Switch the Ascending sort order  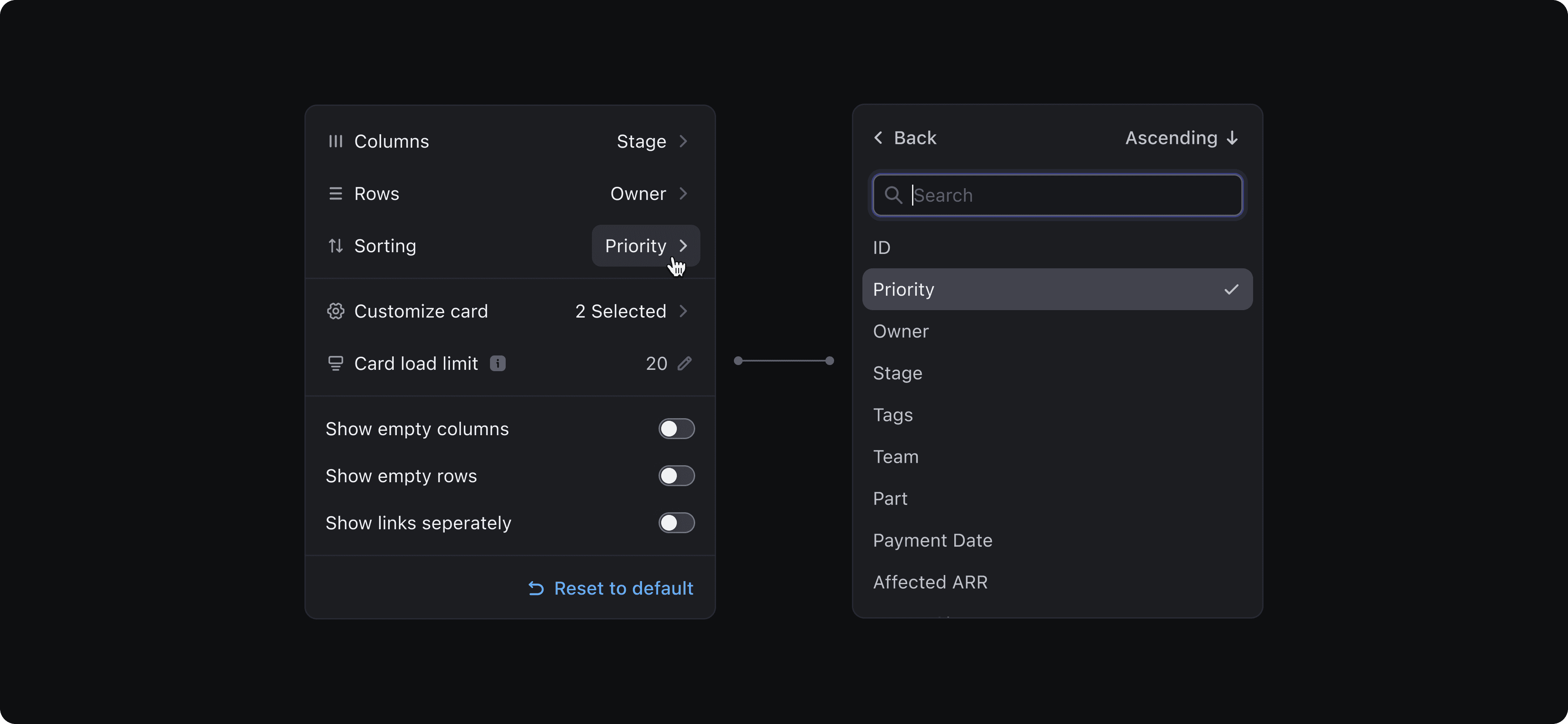1181,138
